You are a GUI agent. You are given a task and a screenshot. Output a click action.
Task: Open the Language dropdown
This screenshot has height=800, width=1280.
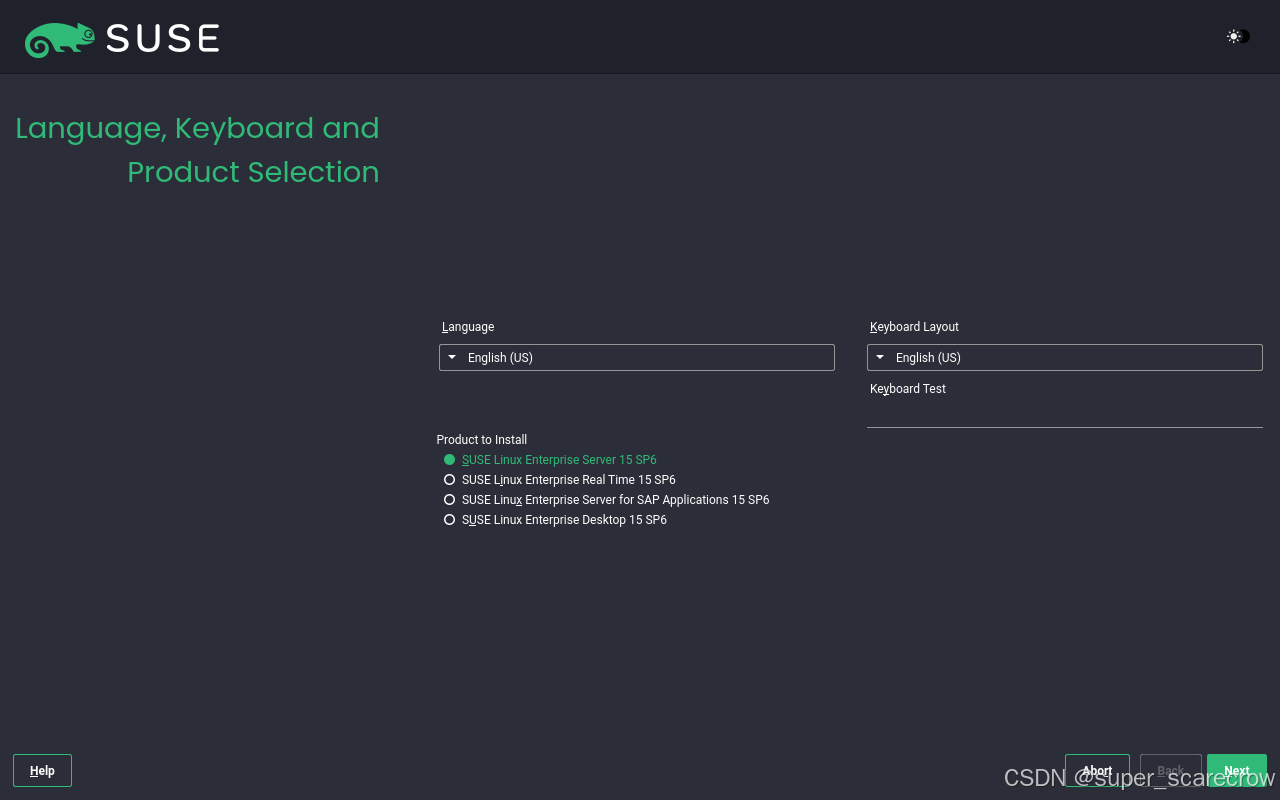point(637,357)
